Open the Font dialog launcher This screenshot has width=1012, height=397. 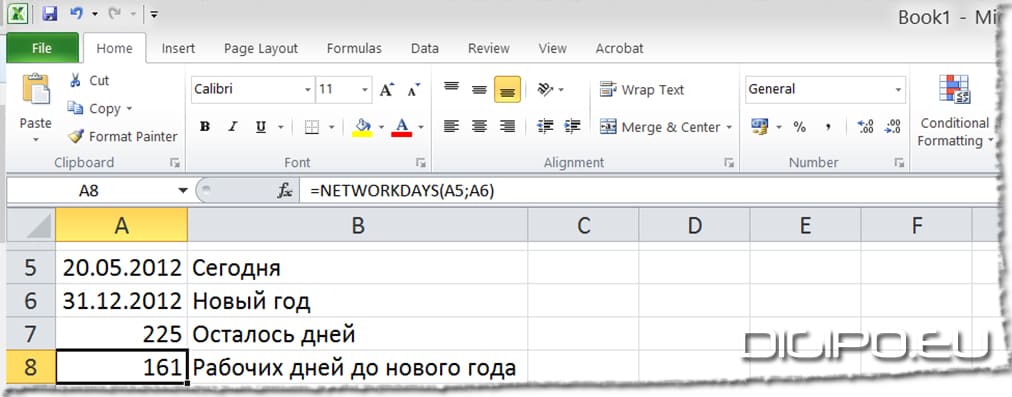421,163
